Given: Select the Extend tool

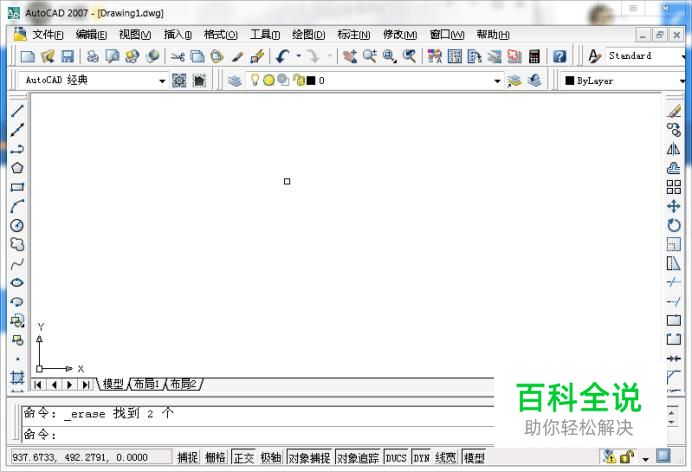Looking at the screenshot, I should coord(673,302).
